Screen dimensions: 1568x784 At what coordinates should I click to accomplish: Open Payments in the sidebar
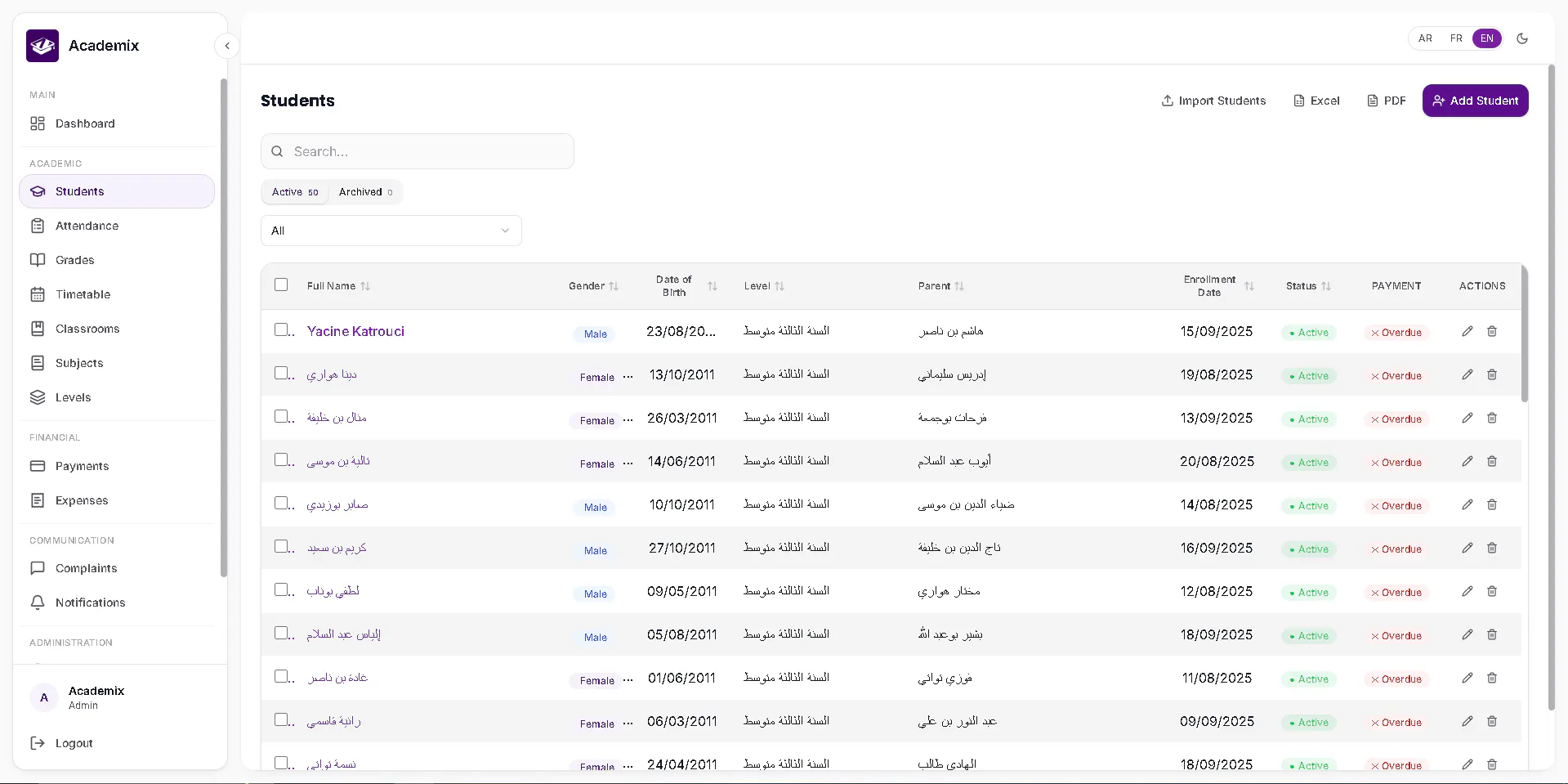[x=117, y=466]
